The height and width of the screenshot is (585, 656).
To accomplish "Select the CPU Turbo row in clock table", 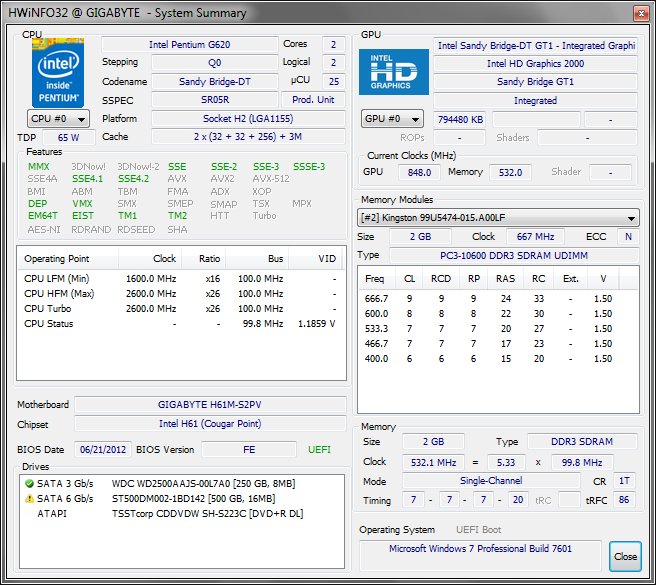I will click(180, 309).
